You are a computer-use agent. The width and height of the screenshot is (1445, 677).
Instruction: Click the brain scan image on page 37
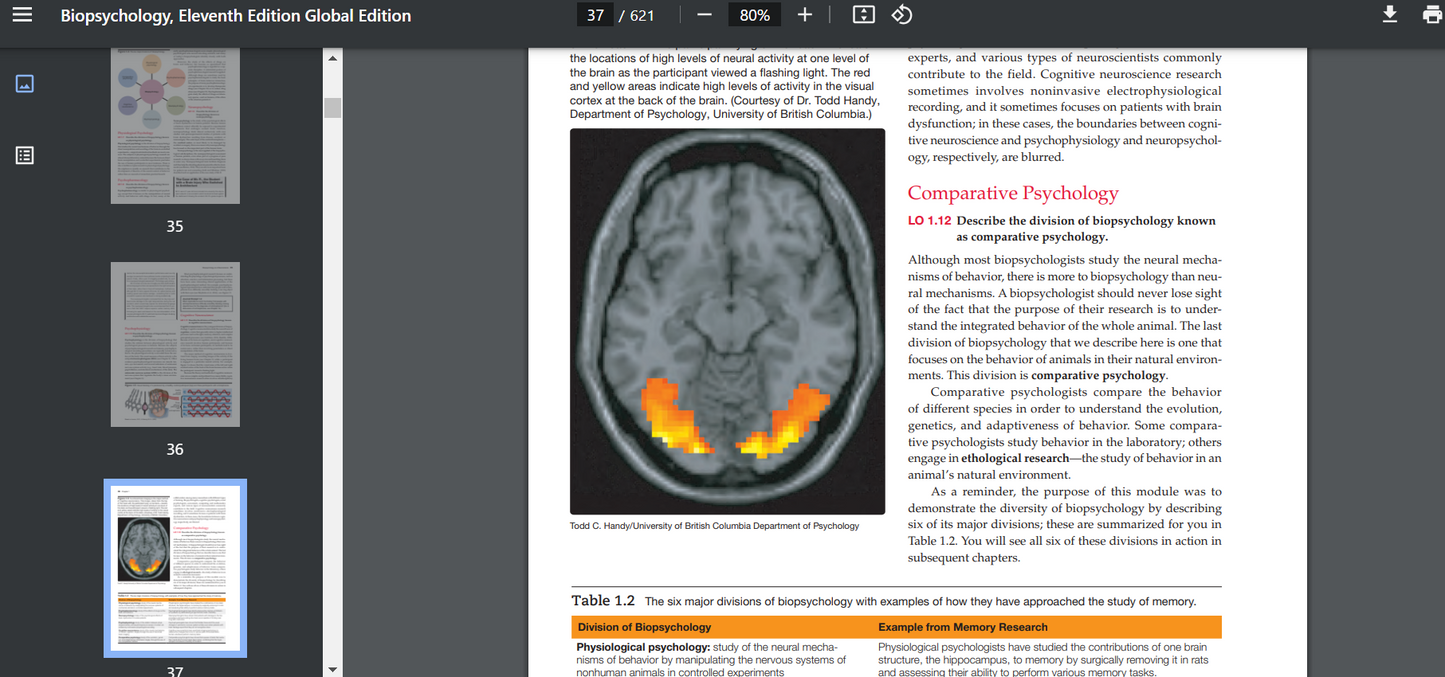pyautogui.click(x=727, y=321)
